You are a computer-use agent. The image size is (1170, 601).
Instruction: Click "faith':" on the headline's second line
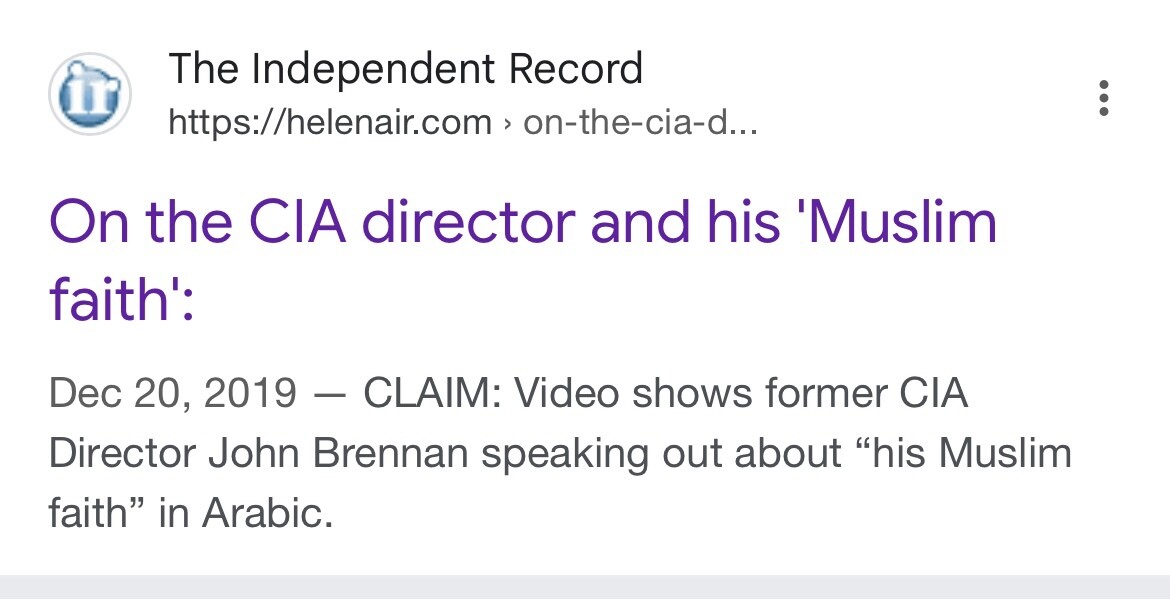click(x=120, y=300)
